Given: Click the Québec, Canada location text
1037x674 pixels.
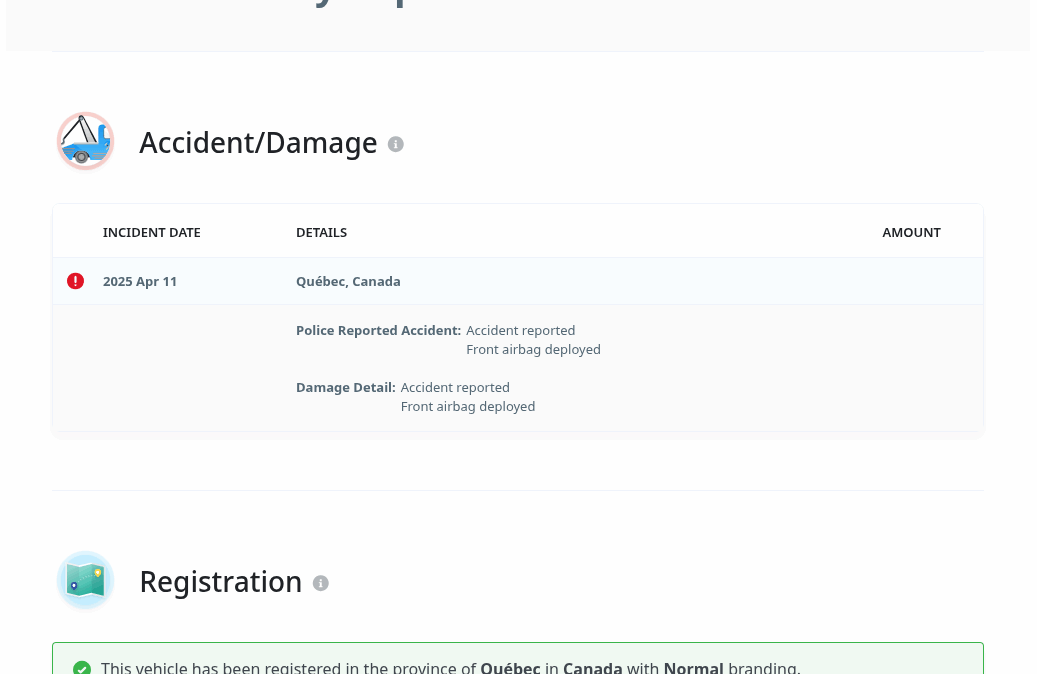Looking at the screenshot, I should [x=348, y=281].
